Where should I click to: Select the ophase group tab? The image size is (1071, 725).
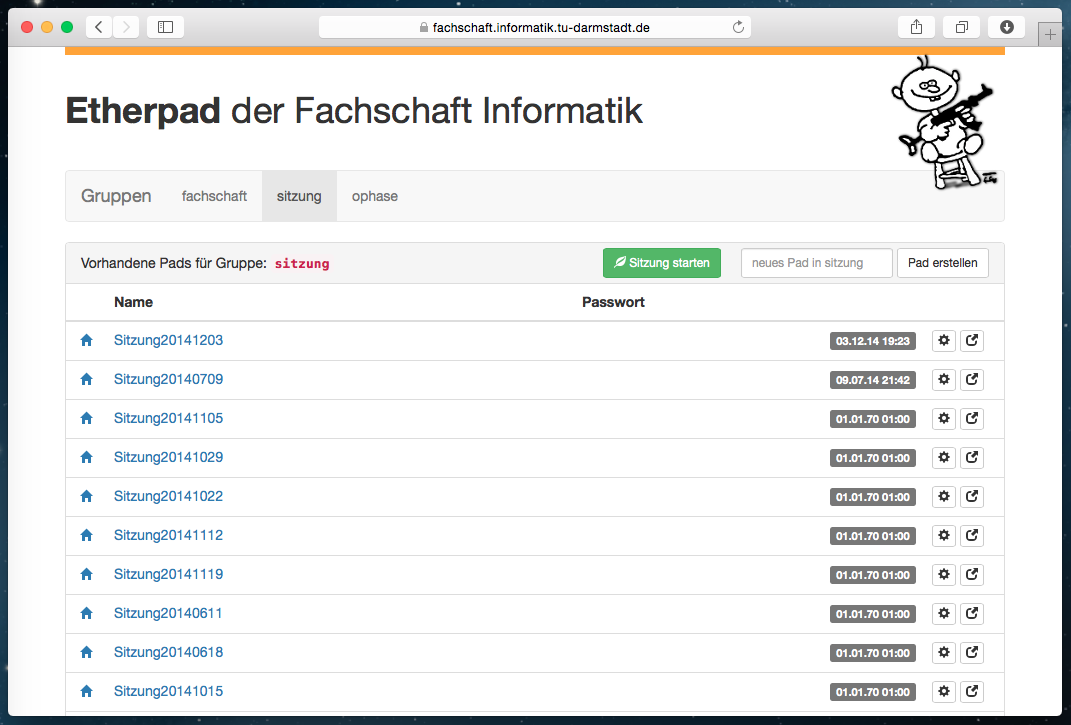[x=375, y=196]
